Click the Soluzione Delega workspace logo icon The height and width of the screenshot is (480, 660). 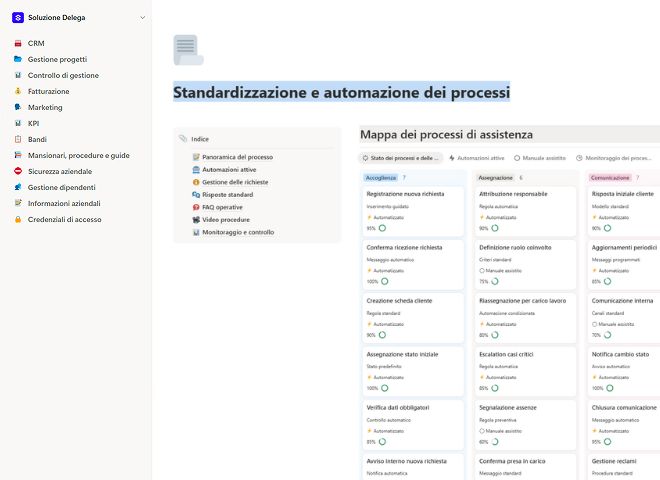click(x=18, y=17)
